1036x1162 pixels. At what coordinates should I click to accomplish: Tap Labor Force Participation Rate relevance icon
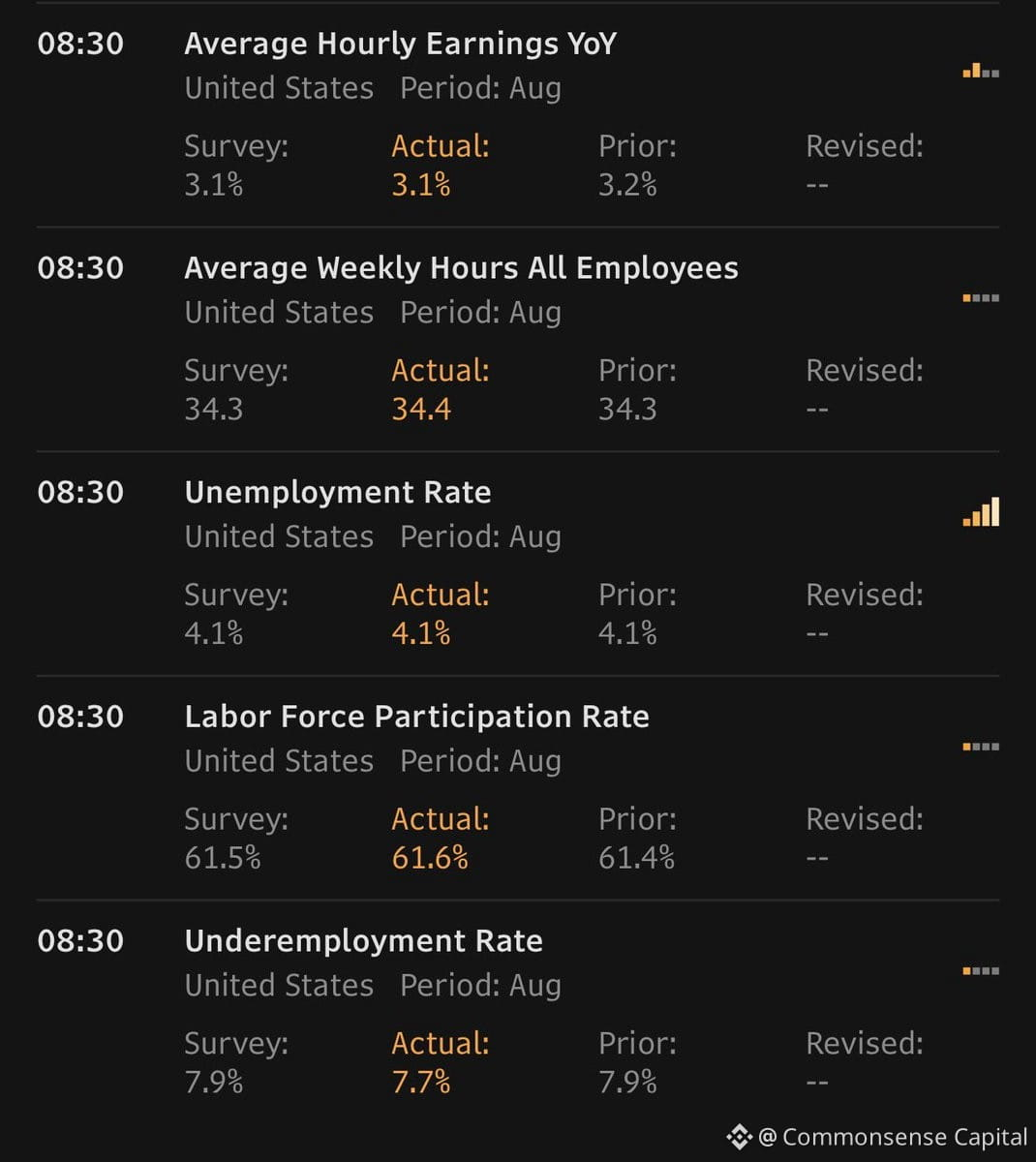(x=981, y=747)
